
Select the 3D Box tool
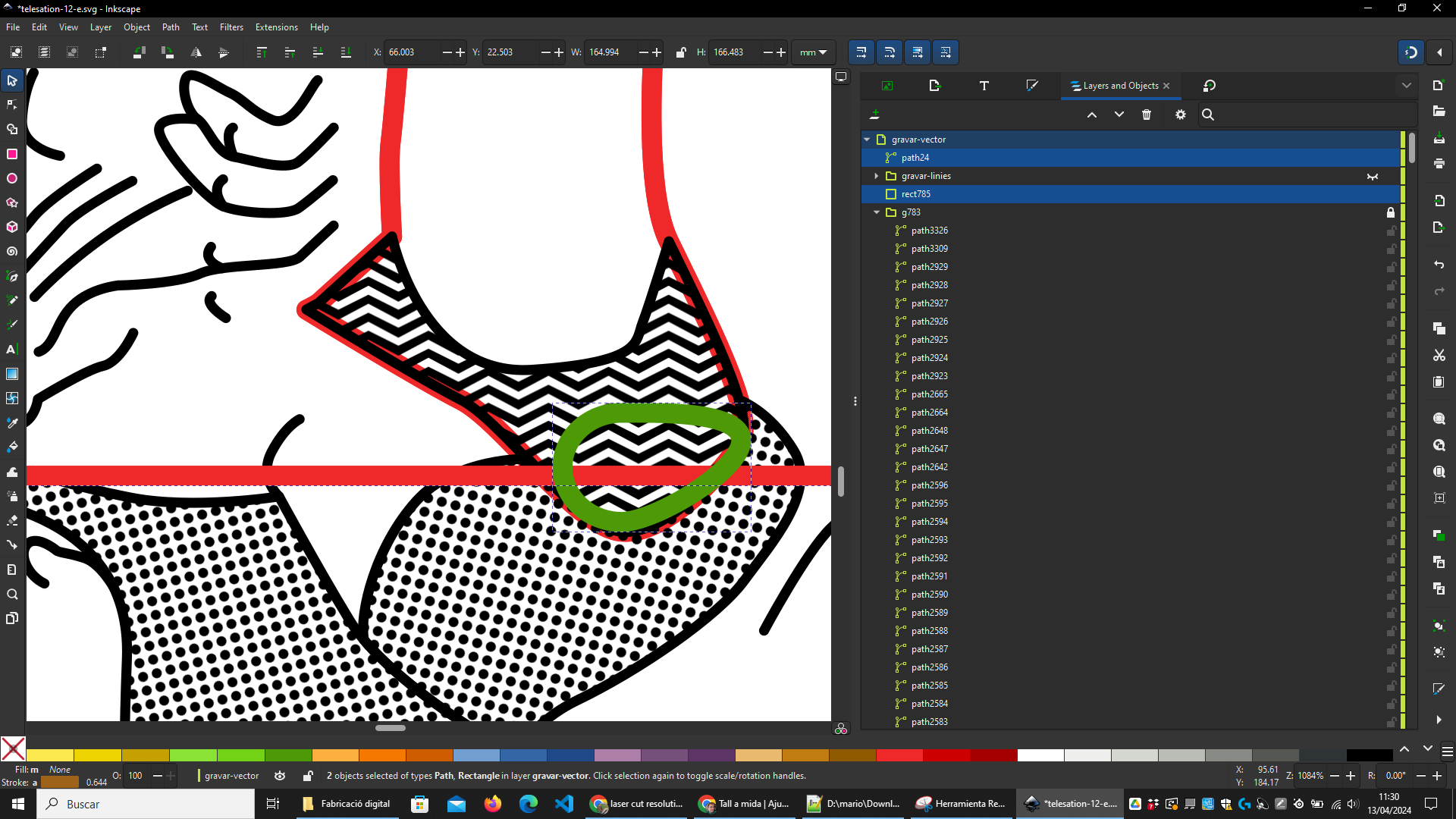click(x=12, y=227)
